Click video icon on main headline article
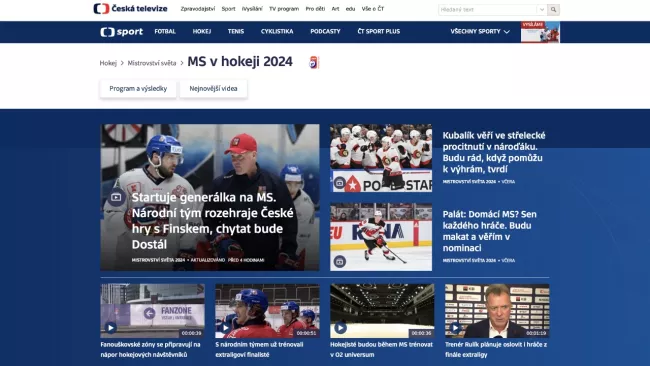650x366 pixels. [116, 197]
